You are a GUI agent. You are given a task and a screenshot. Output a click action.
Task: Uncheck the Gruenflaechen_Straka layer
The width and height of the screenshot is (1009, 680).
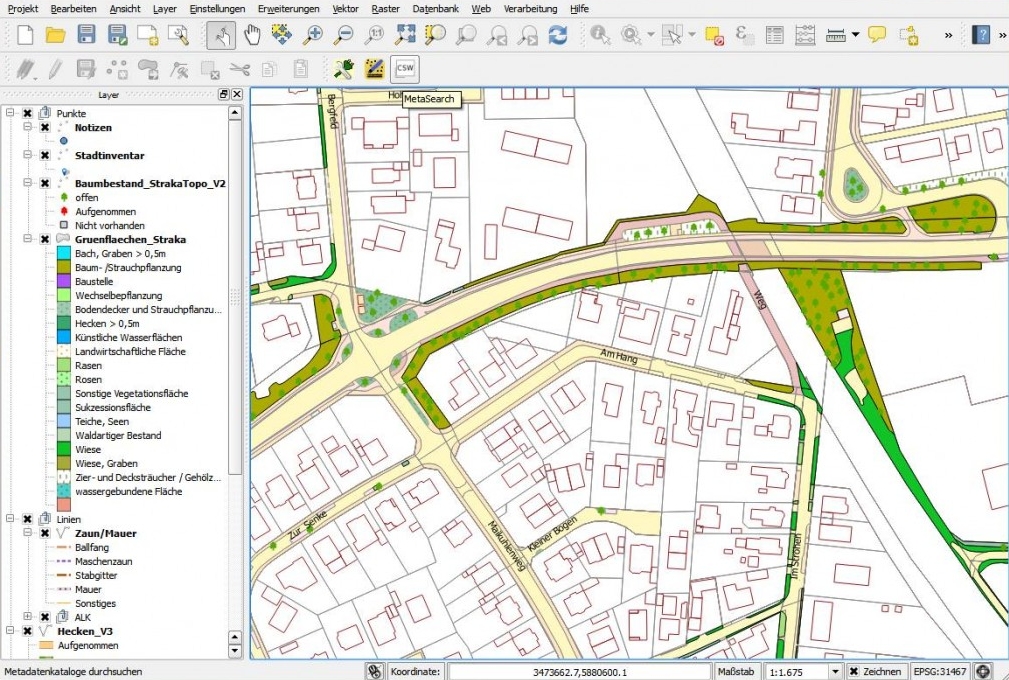(x=45, y=240)
